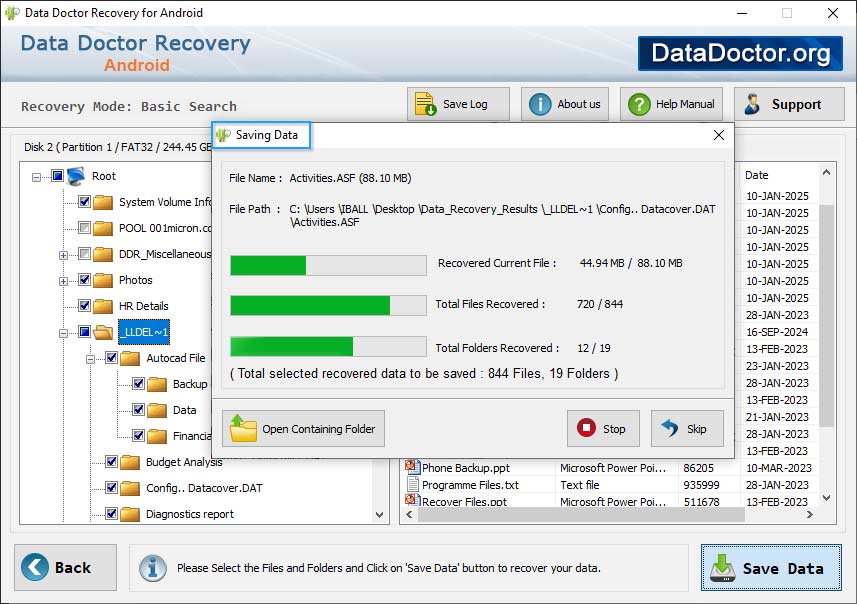Click the Recovered Current File progress bar
The width and height of the screenshot is (857, 604).
(328, 266)
